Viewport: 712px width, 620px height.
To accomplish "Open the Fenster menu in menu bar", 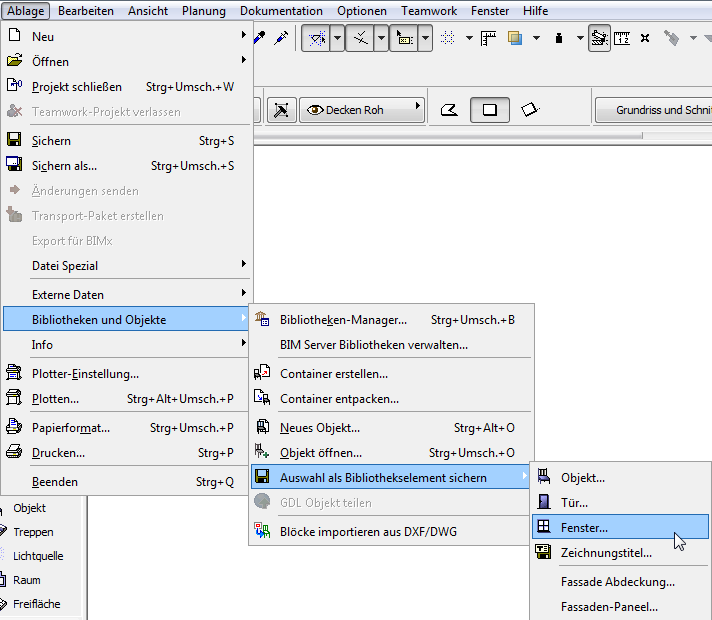I will [490, 10].
